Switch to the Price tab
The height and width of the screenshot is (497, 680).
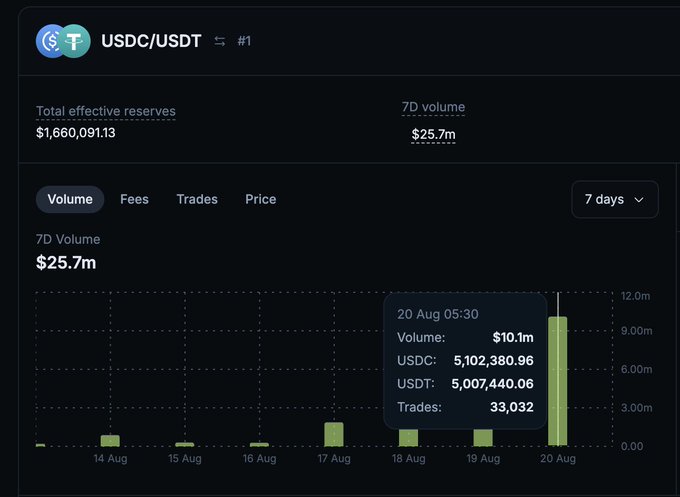261,199
